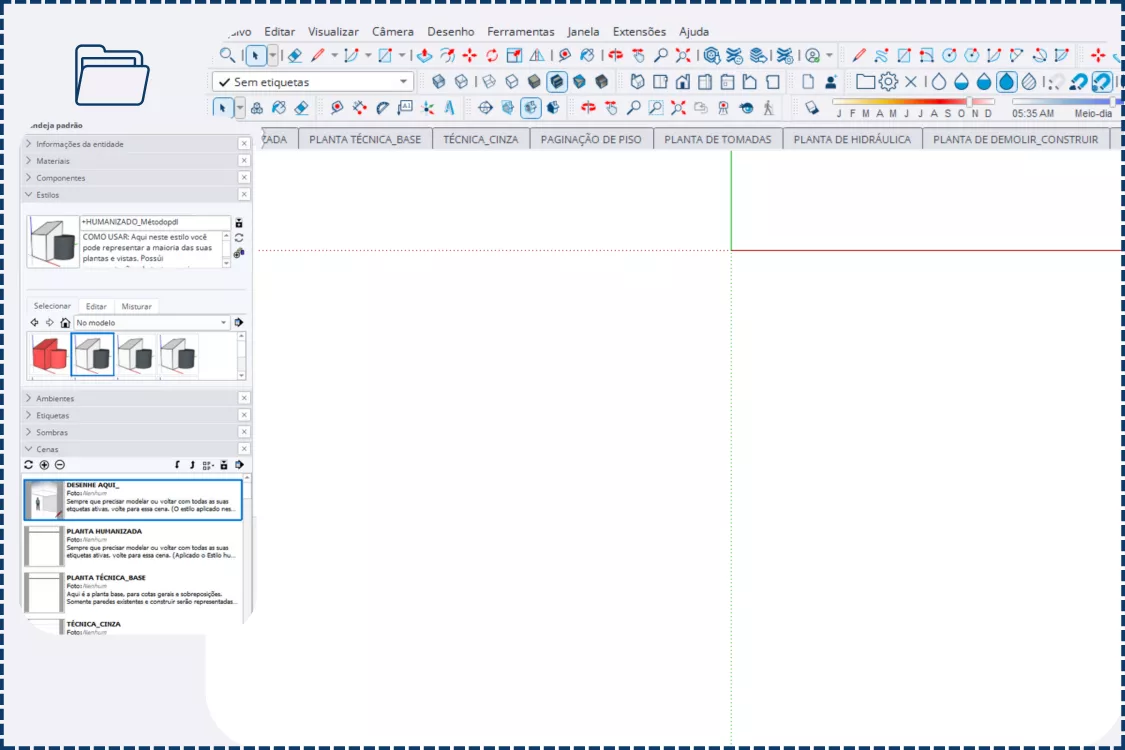Select the Protractor tool
Screen dimensions: 1125x750
tap(382, 108)
